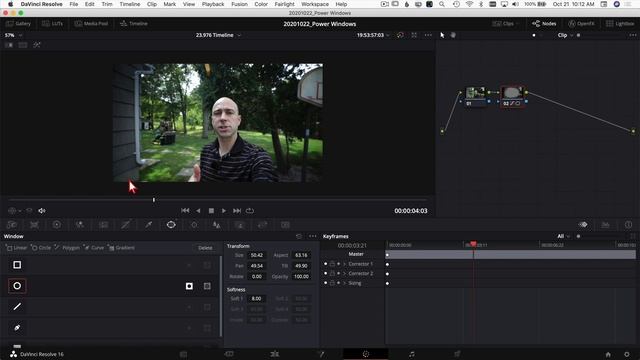Toggle loop playback

pyautogui.click(x=250, y=211)
